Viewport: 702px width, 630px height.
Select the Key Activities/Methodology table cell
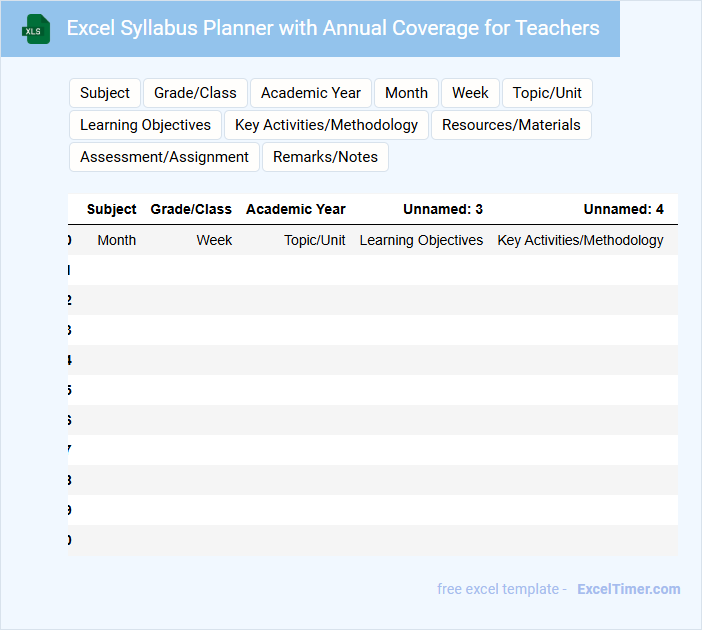tap(580, 240)
